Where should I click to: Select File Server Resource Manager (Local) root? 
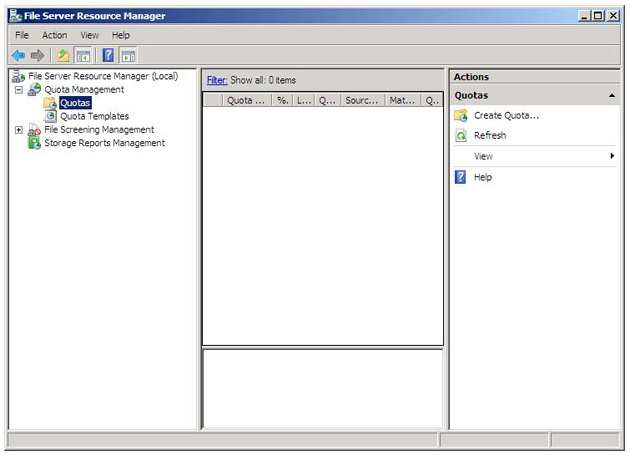[x=102, y=76]
